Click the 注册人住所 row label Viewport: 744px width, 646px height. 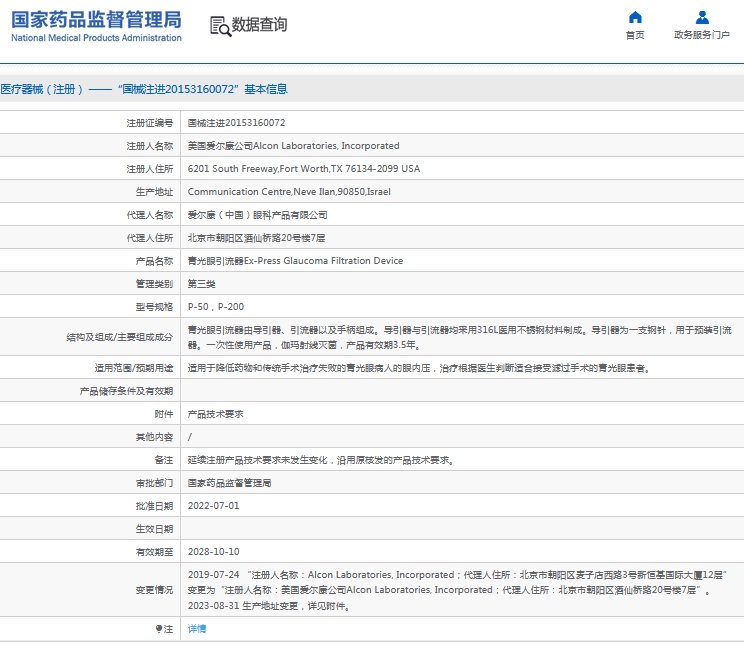point(149,169)
